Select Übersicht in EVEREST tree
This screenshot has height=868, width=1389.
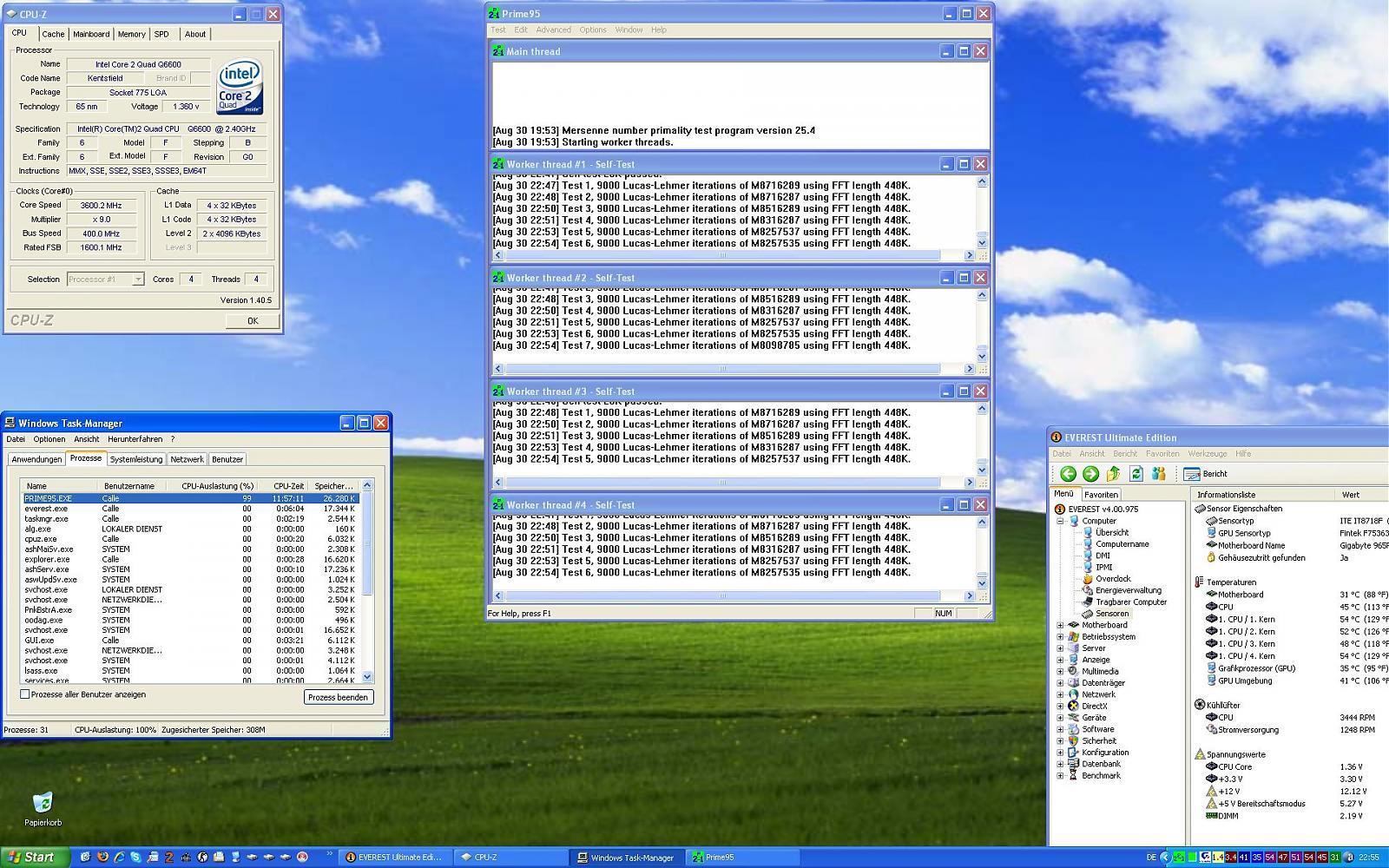coord(1105,532)
